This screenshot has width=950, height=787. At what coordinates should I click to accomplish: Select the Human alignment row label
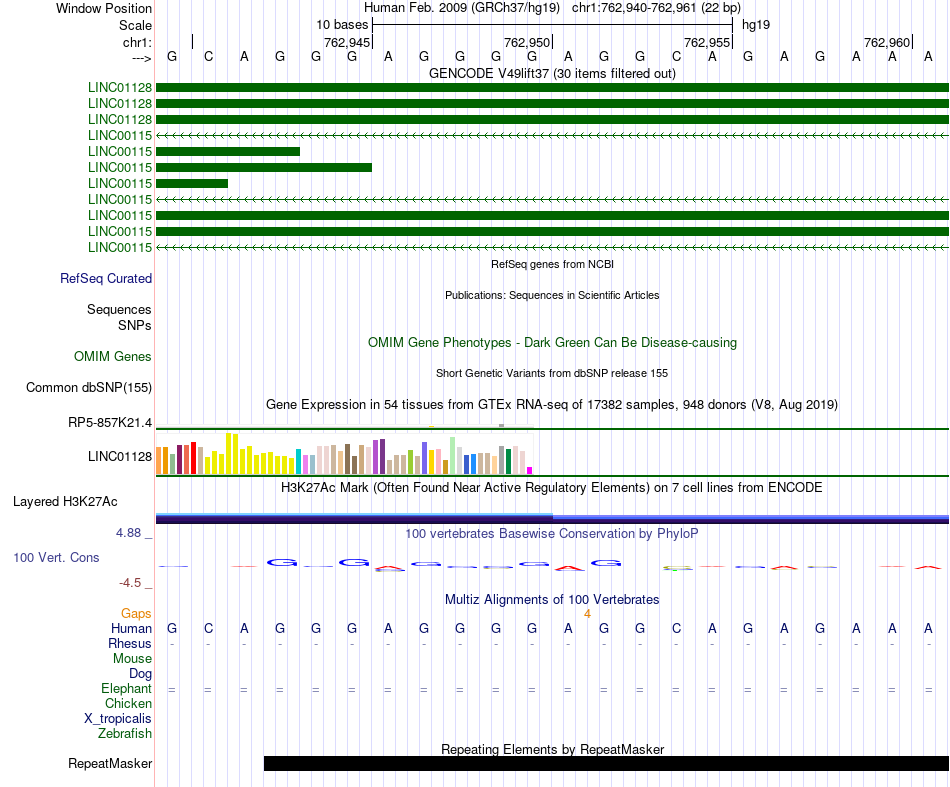(131, 628)
